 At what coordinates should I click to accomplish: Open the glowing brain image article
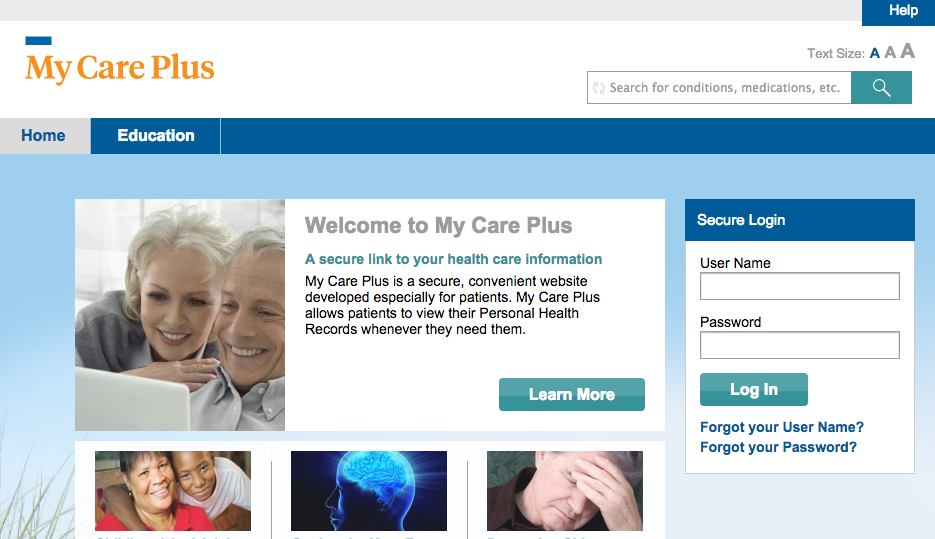369,491
